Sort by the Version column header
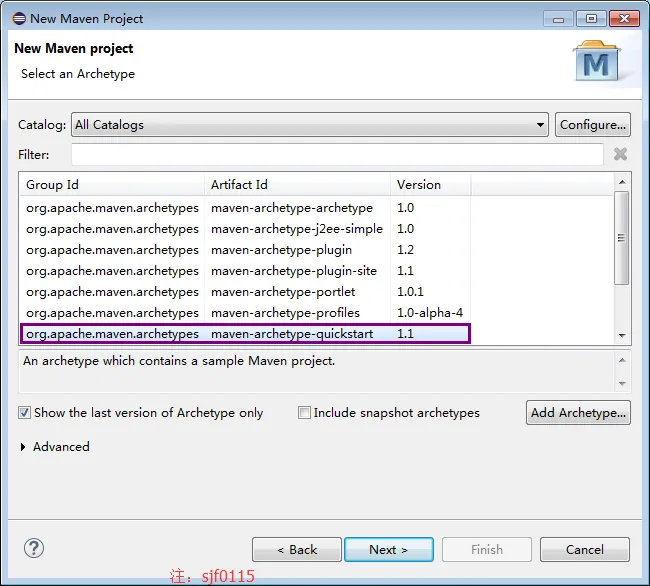Viewport: 650px width, 586px height. point(430,184)
